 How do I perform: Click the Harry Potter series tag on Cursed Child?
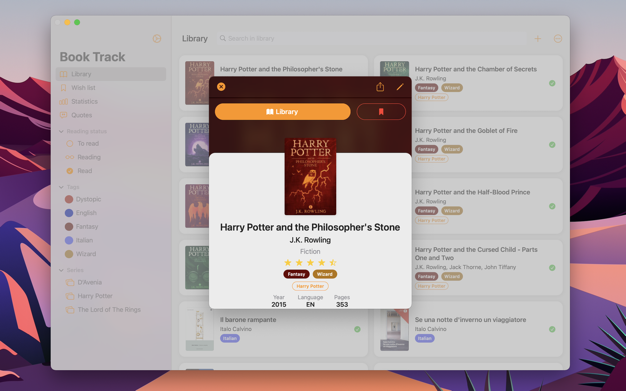432,286
